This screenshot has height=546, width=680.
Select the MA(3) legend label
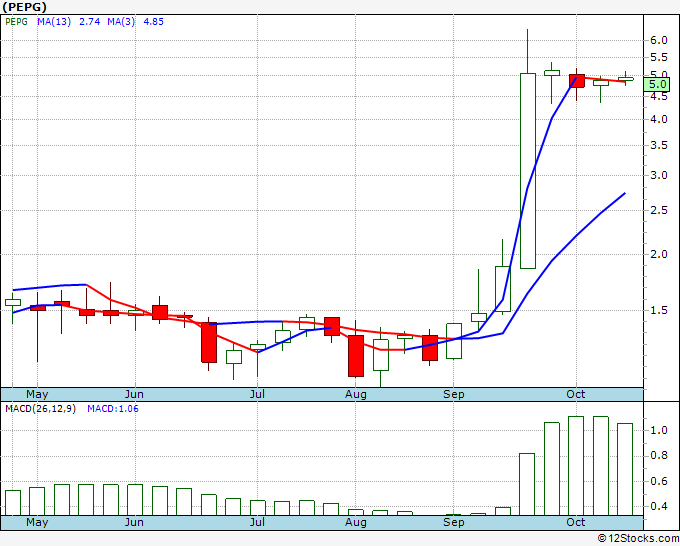124,20
